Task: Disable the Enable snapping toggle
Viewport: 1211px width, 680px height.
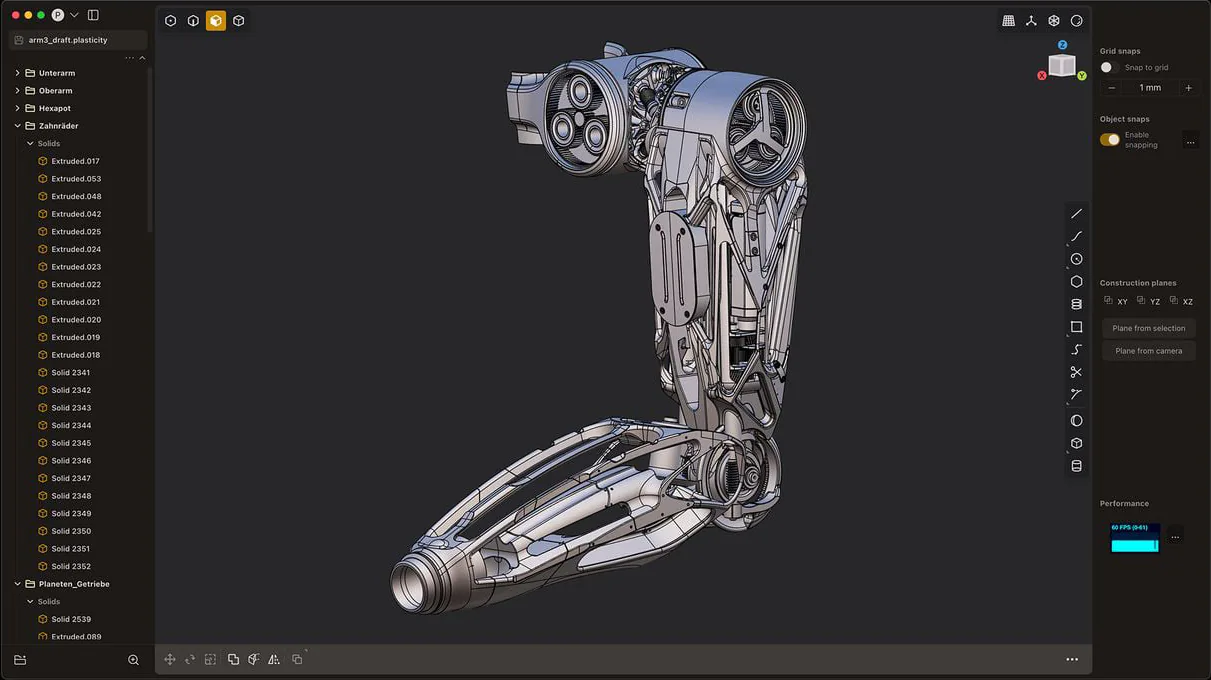Action: (1110, 139)
